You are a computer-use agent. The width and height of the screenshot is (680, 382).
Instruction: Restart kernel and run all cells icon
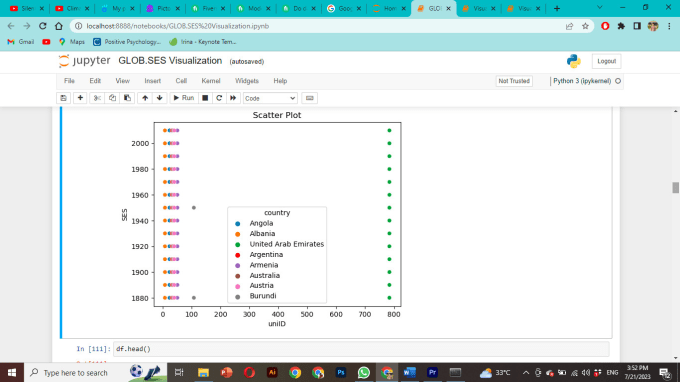(x=233, y=98)
